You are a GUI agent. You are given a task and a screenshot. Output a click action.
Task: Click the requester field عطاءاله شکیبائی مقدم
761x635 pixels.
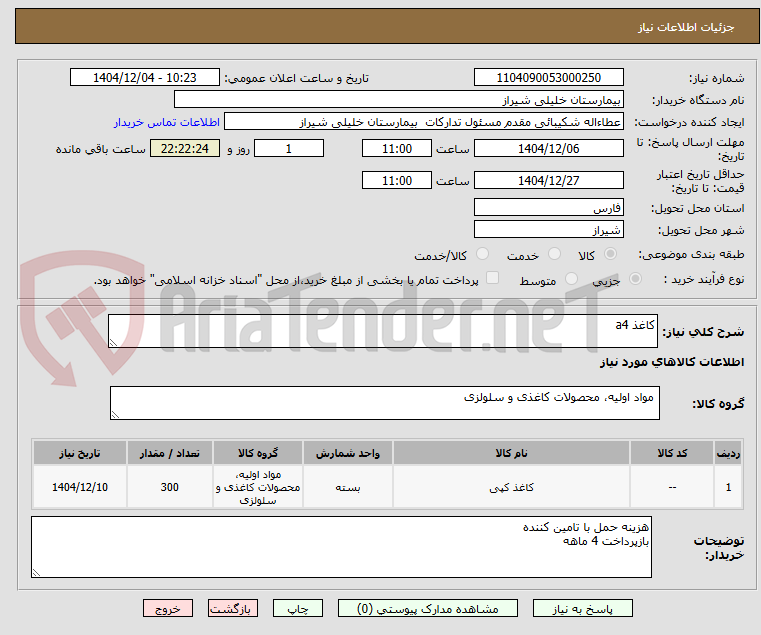(x=424, y=122)
